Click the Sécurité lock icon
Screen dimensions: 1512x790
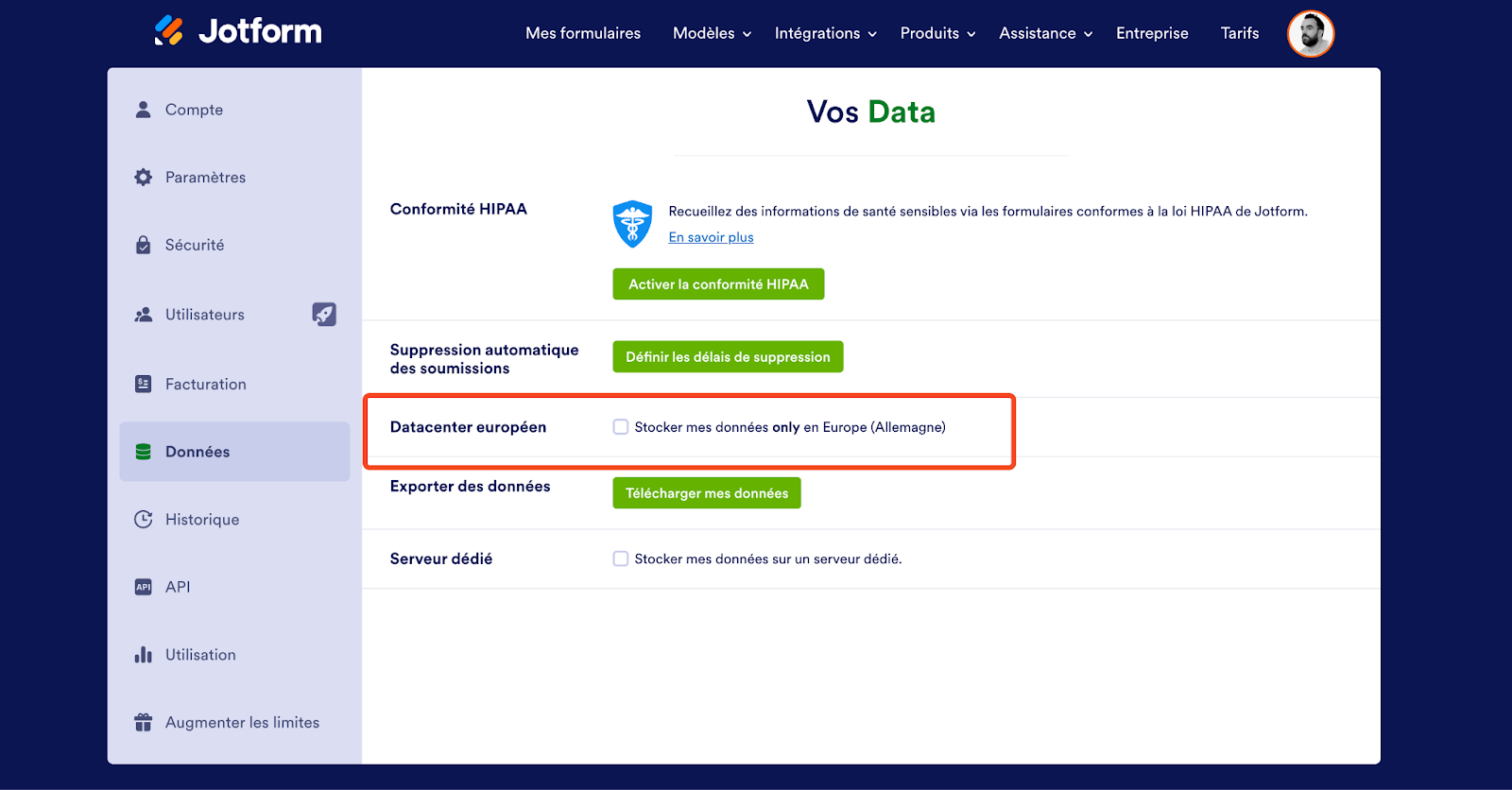(x=144, y=245)
